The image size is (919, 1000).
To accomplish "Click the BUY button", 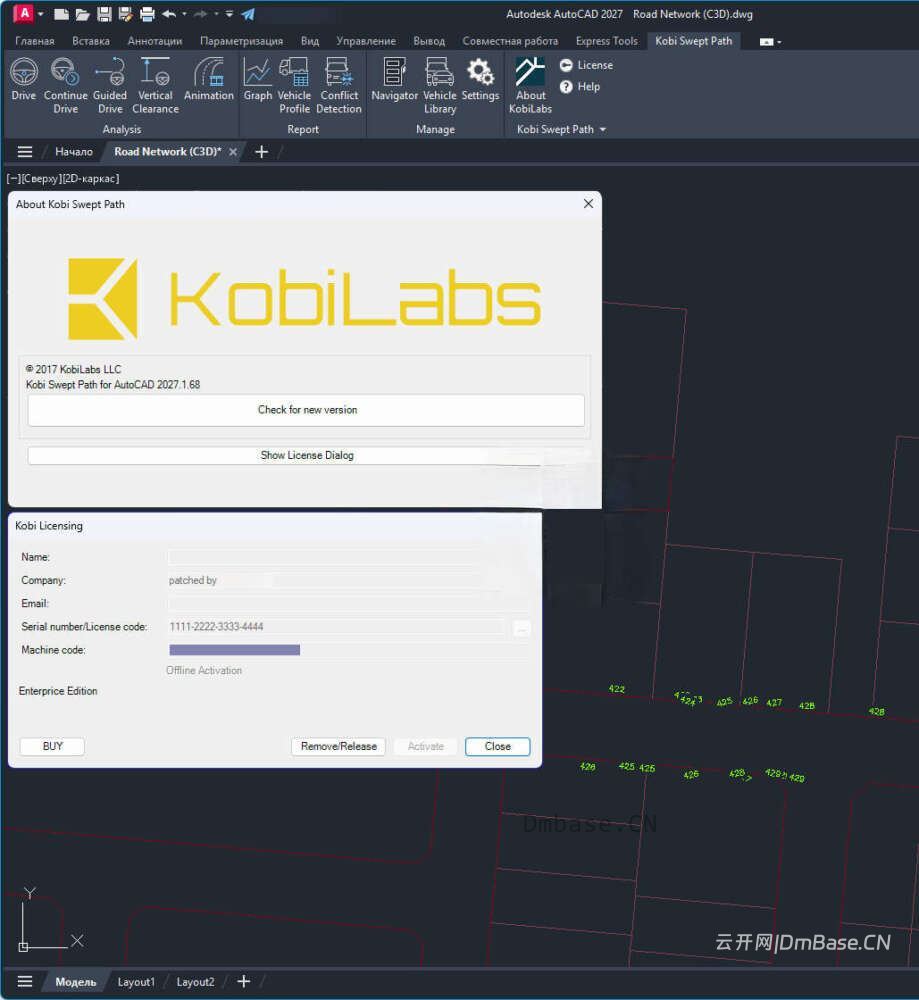I will 52,746.
